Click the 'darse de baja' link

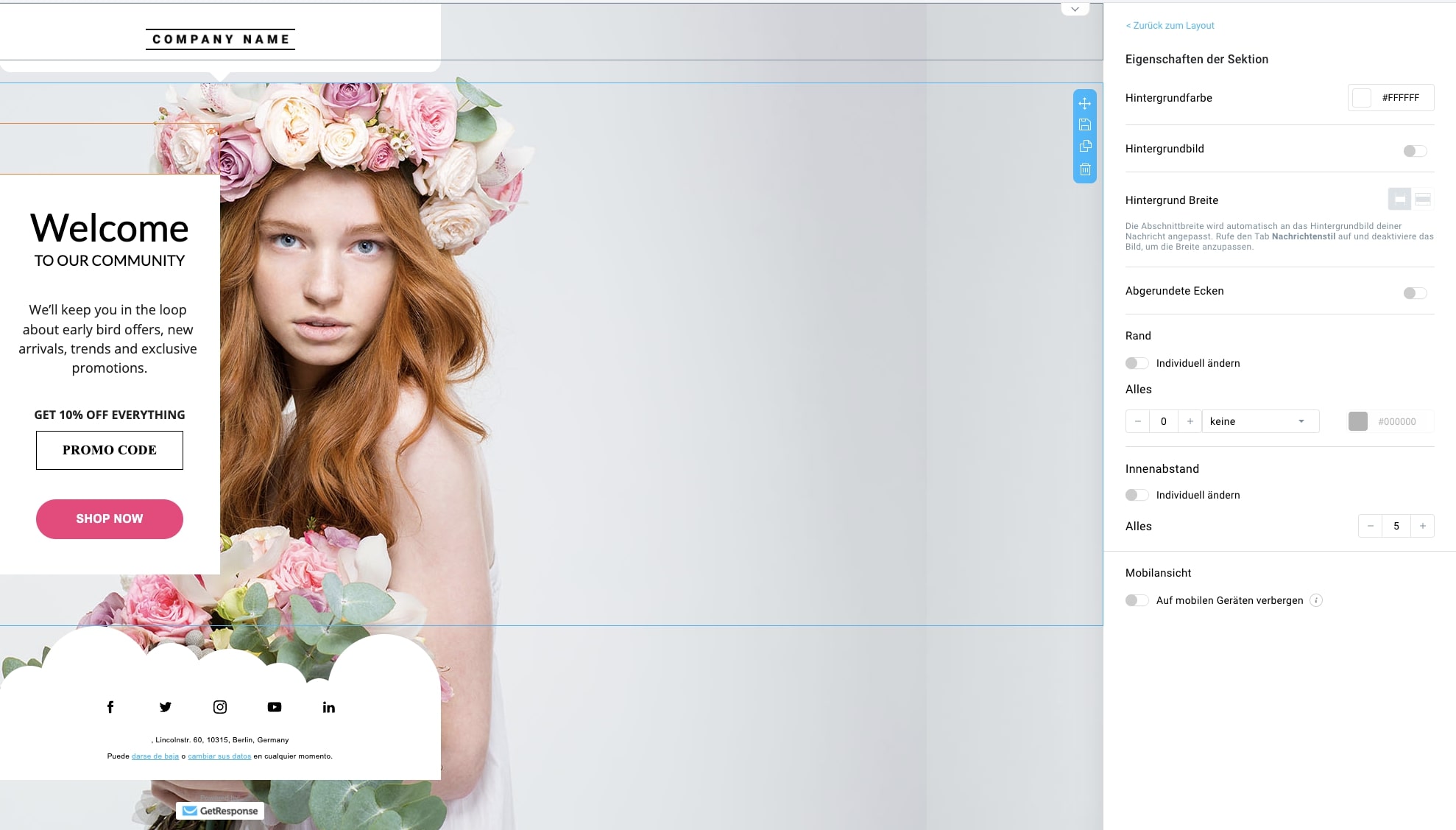tap(155, 756)
